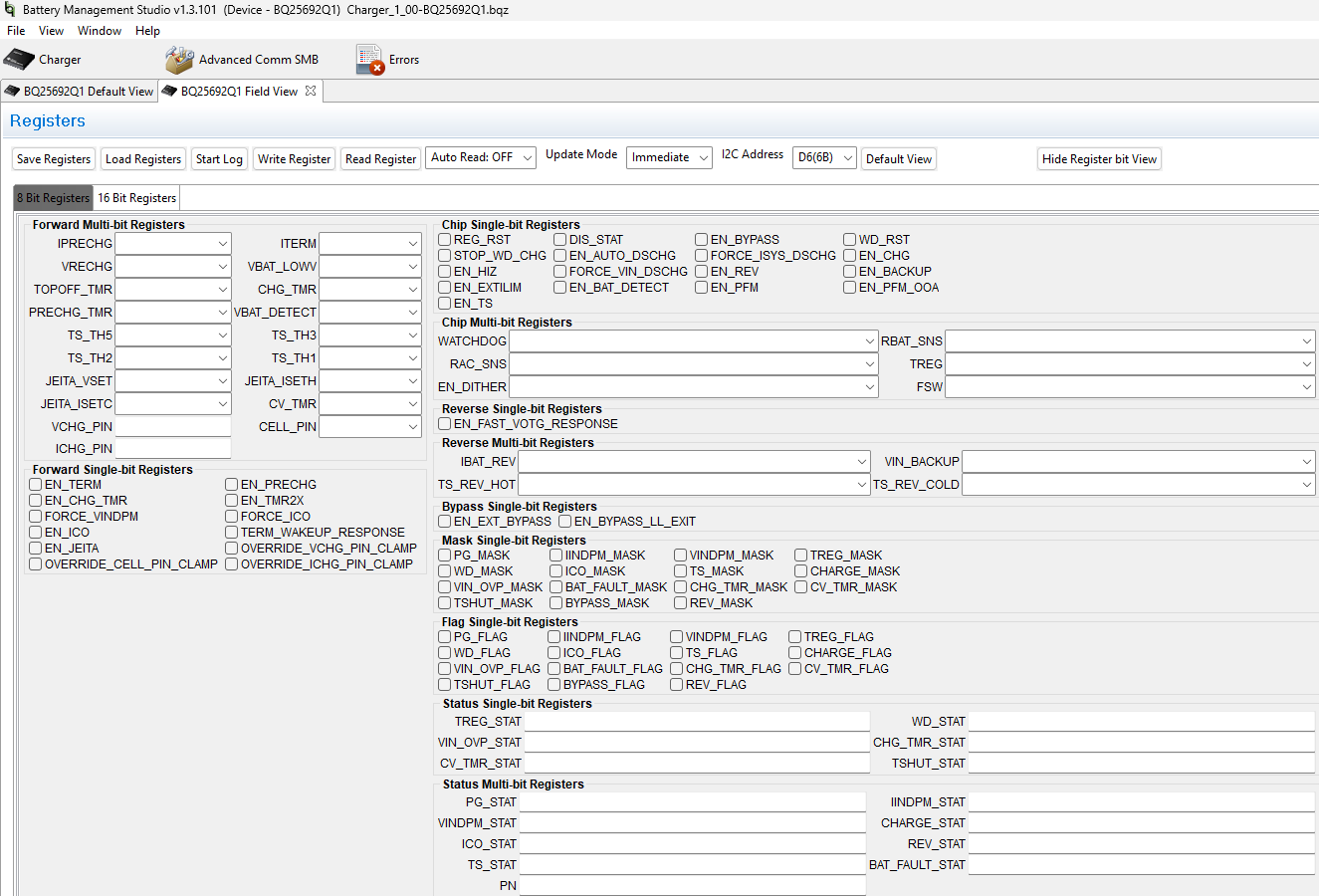Toggle the EN_FAST_VOTG_RESPONSE option
Viewport: 1319px width, 896px height.
(x=444, y=422)
